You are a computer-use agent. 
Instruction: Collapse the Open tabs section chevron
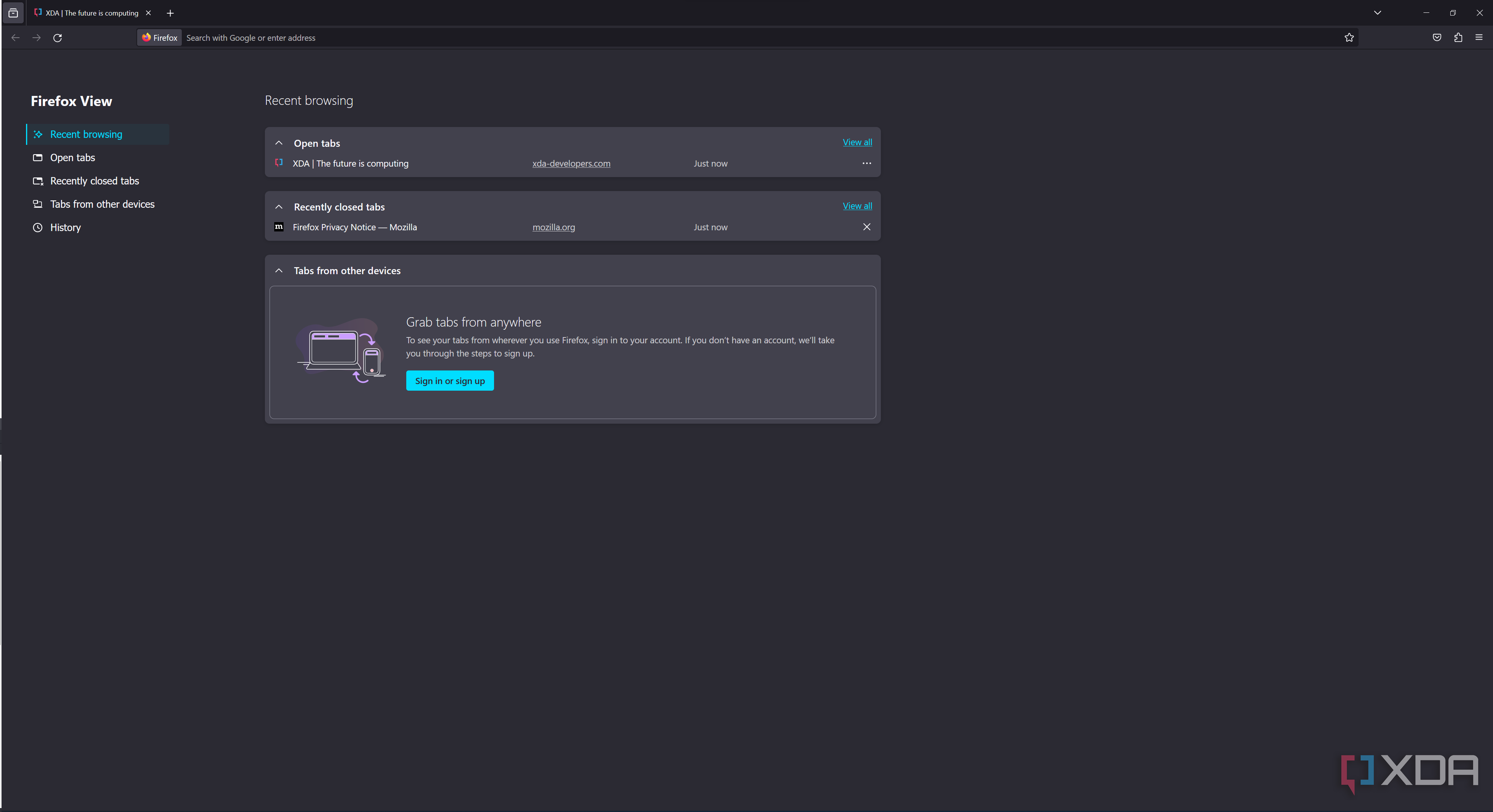pos(279,143)
